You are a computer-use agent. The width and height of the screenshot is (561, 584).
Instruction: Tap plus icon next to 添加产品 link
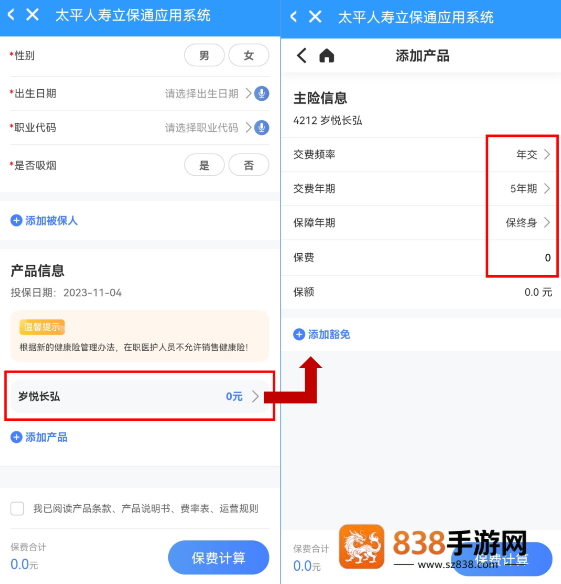[x=16, y=437]
